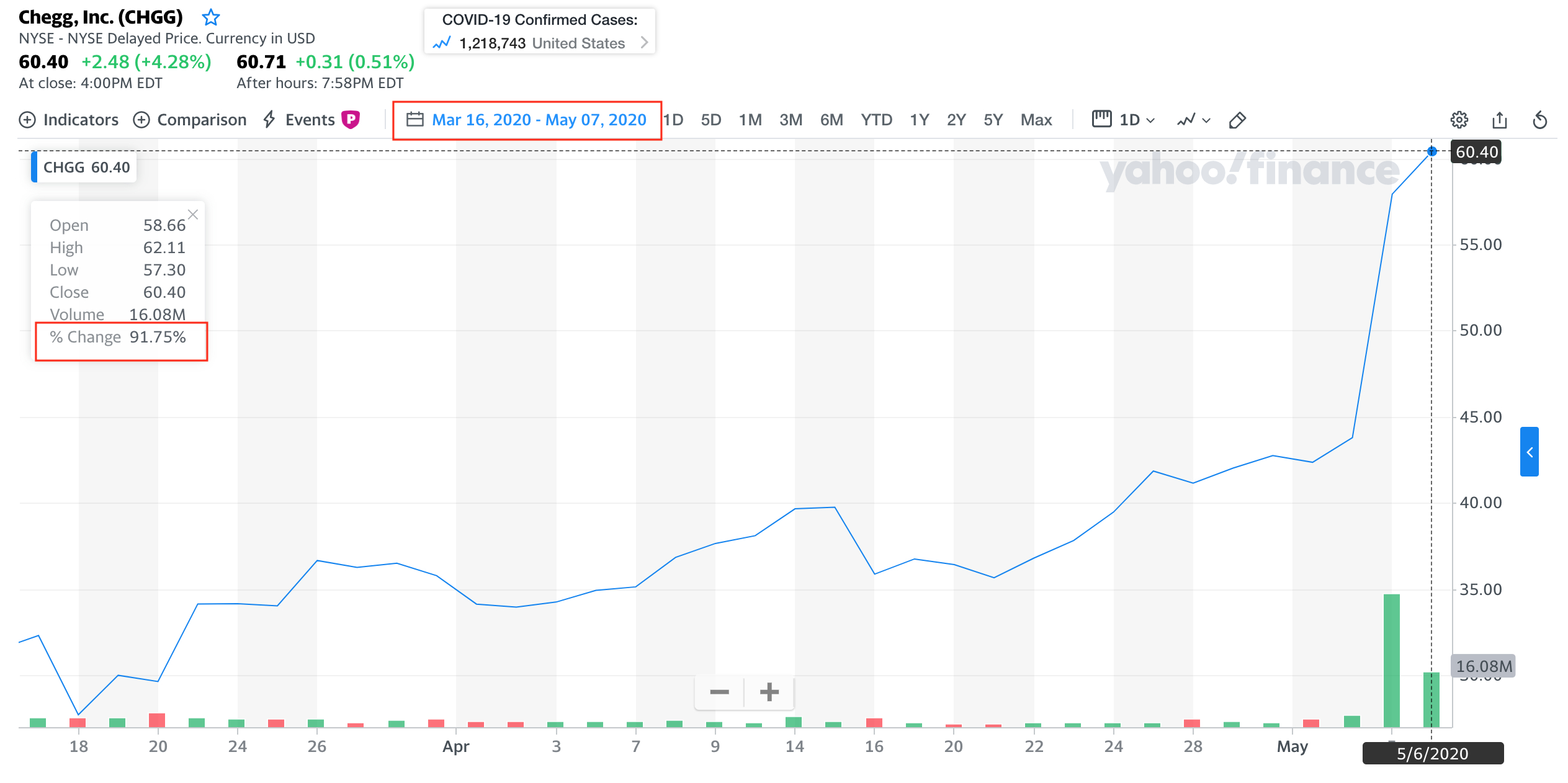Click the 60.40 current price tag
Screen dimensions: 1568x783
1477,152
